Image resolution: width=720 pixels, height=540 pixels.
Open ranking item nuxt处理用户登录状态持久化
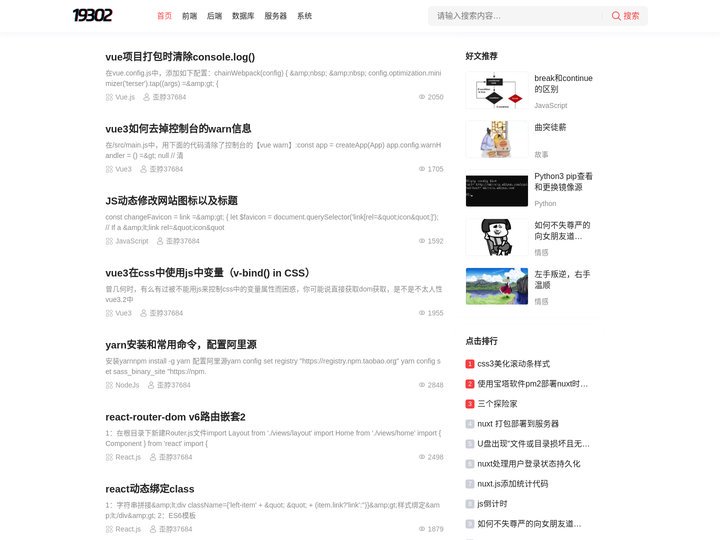coord(529,464)
